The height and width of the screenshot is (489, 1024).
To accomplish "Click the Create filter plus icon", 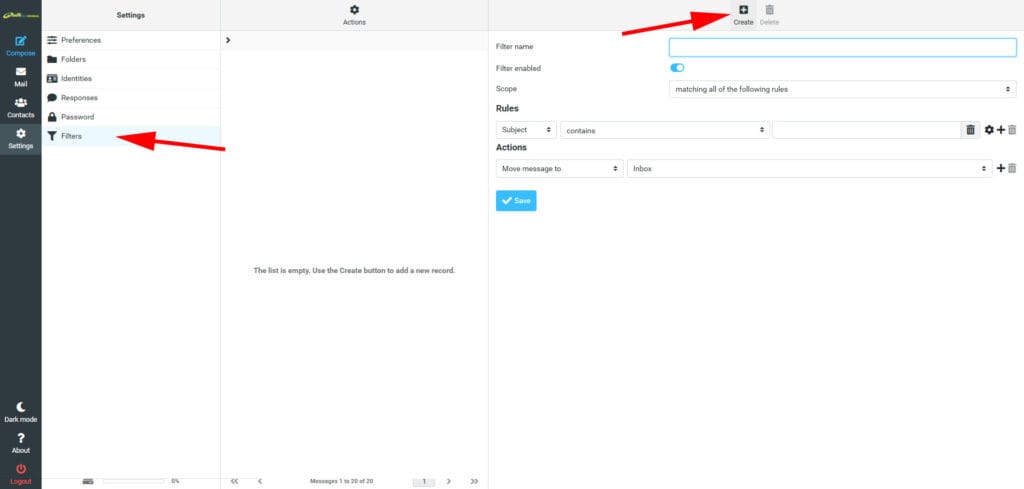I will [x=742, y=11].
